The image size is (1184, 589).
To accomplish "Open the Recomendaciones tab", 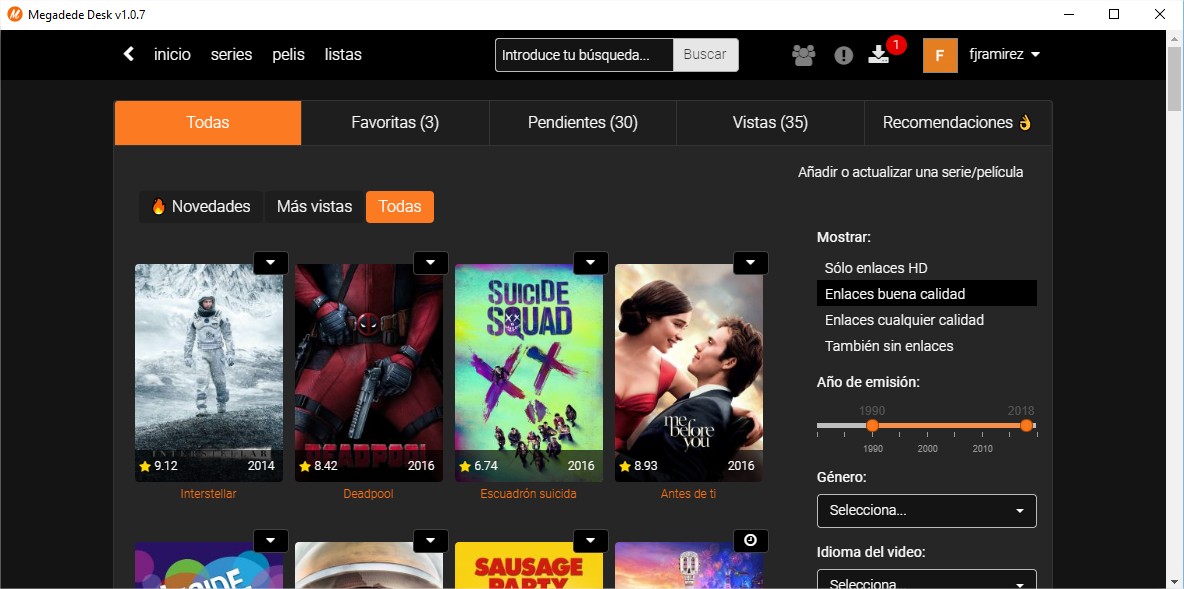I will [957, 122].
